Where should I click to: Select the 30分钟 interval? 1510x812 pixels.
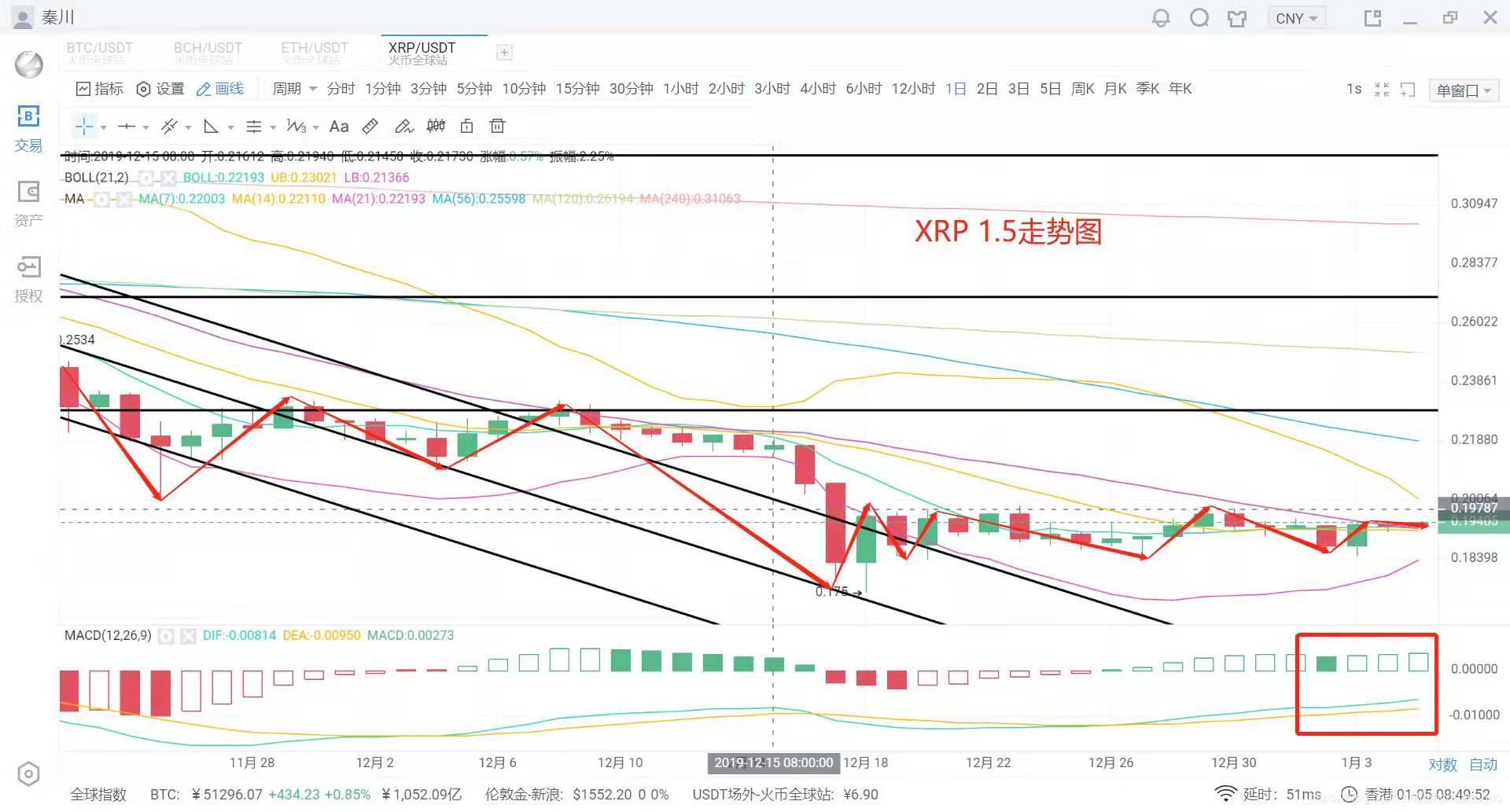click(632, 89)
